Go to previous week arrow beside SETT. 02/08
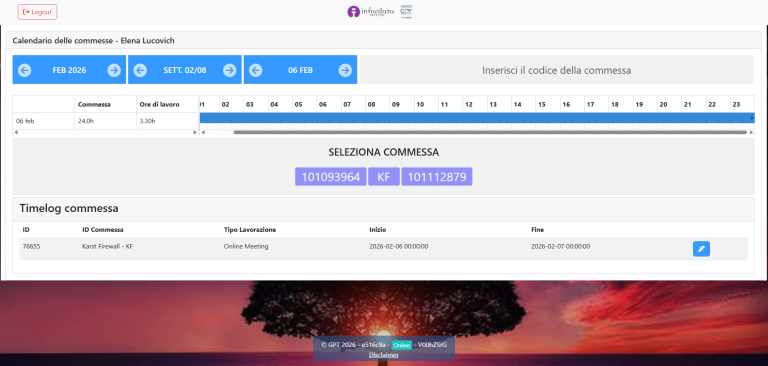768x366 pixels. (140, 71)
